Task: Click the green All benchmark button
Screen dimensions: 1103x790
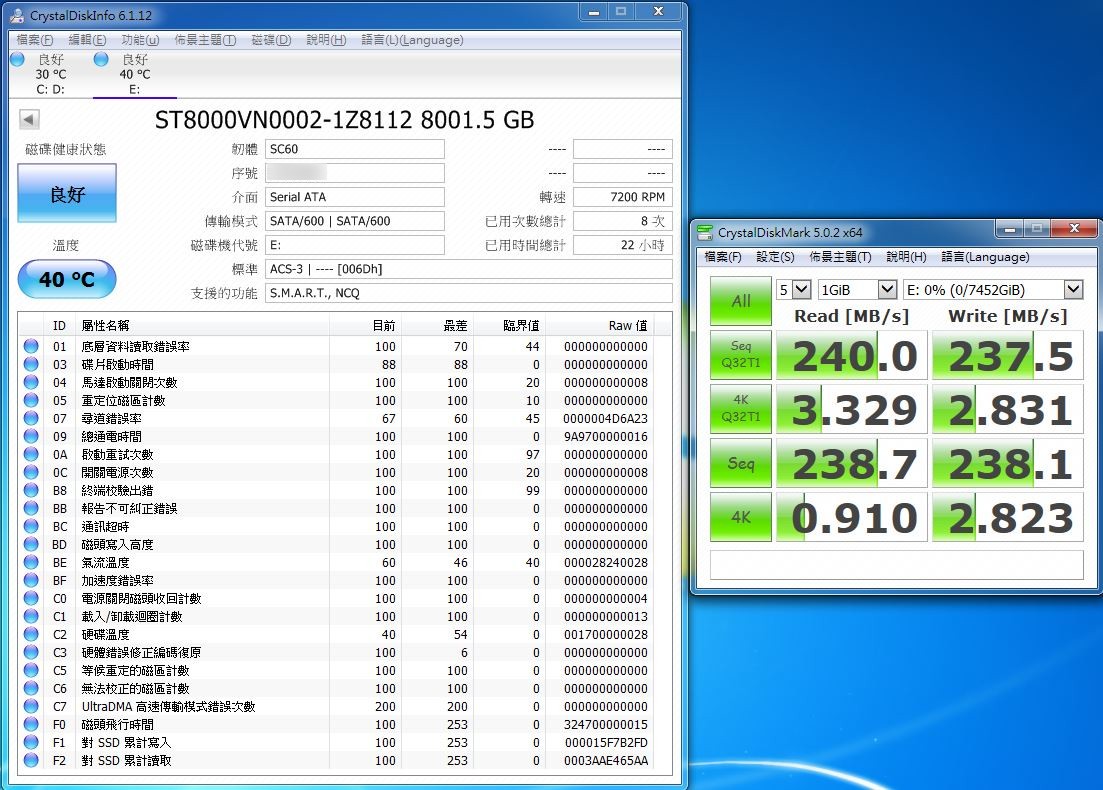Action: 741,301
